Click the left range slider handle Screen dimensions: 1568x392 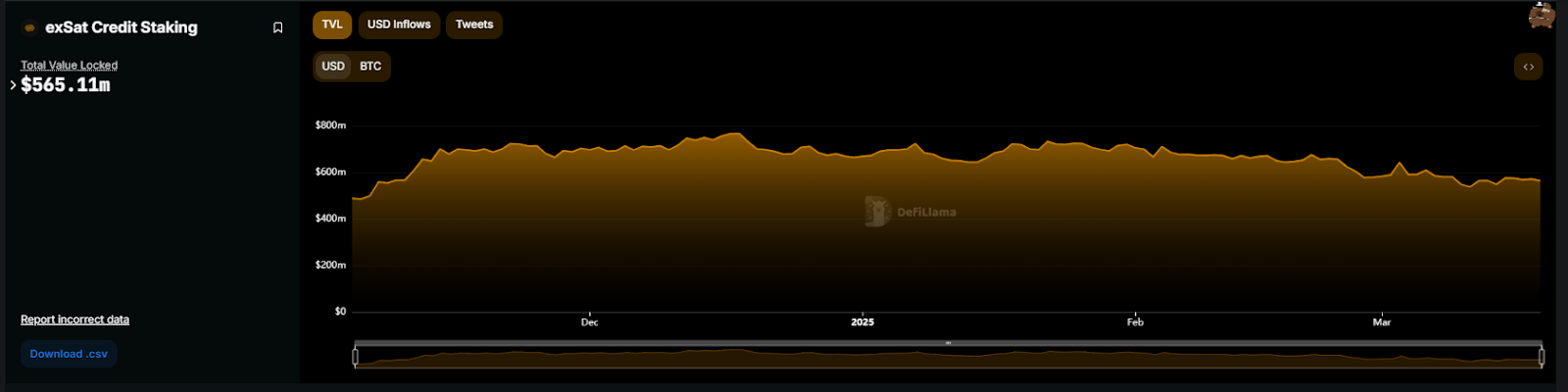355,357
